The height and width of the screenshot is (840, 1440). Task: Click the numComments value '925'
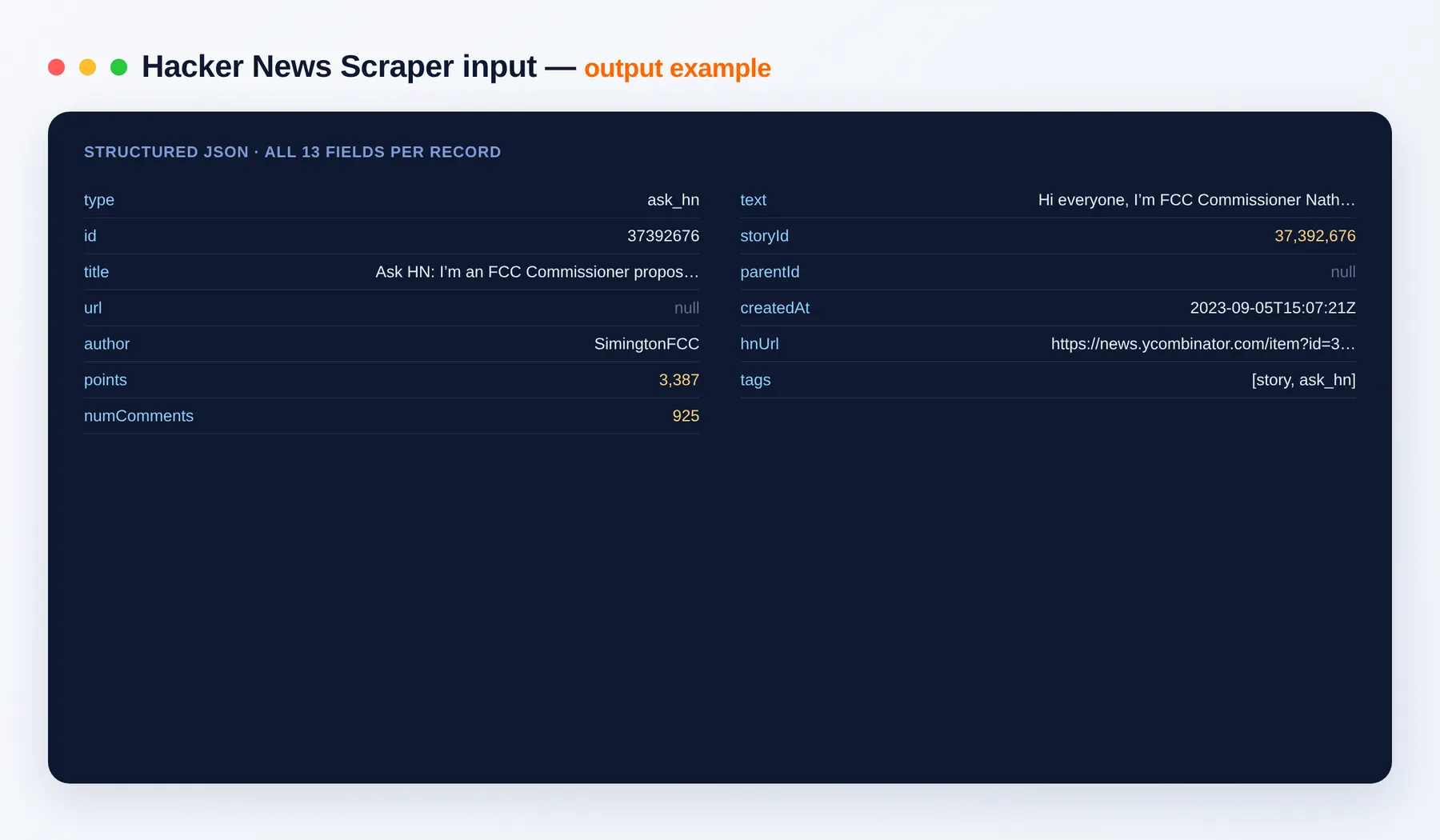click(686, 416)
